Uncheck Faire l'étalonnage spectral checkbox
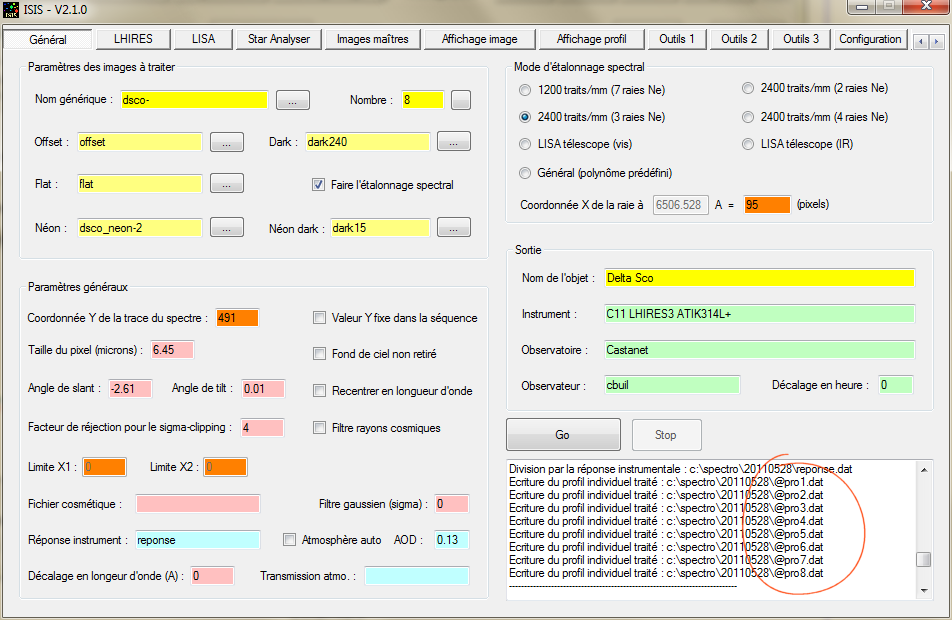Image resolution: width=952 pixels, height=620 pixels. (x=319, y=185)
